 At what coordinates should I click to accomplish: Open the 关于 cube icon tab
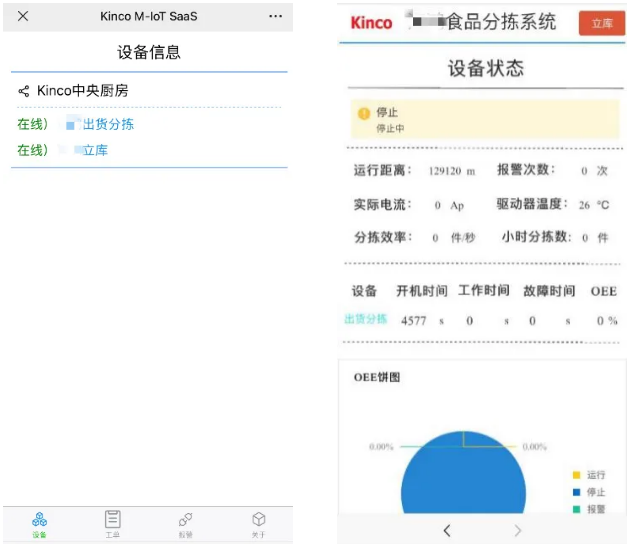point(258,519)
